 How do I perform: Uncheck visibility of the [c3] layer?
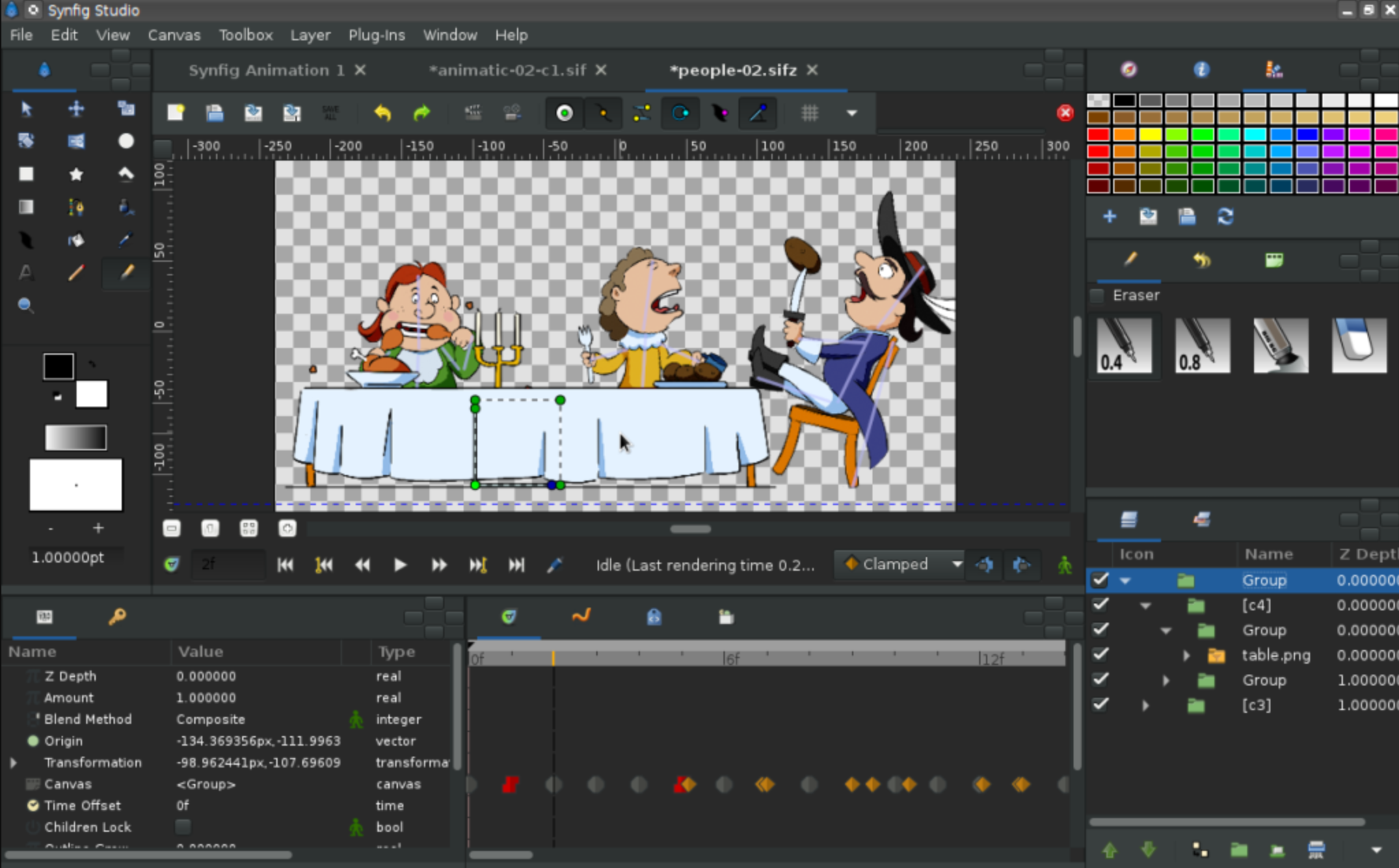pyautogui.click(x=1100, y=705)
